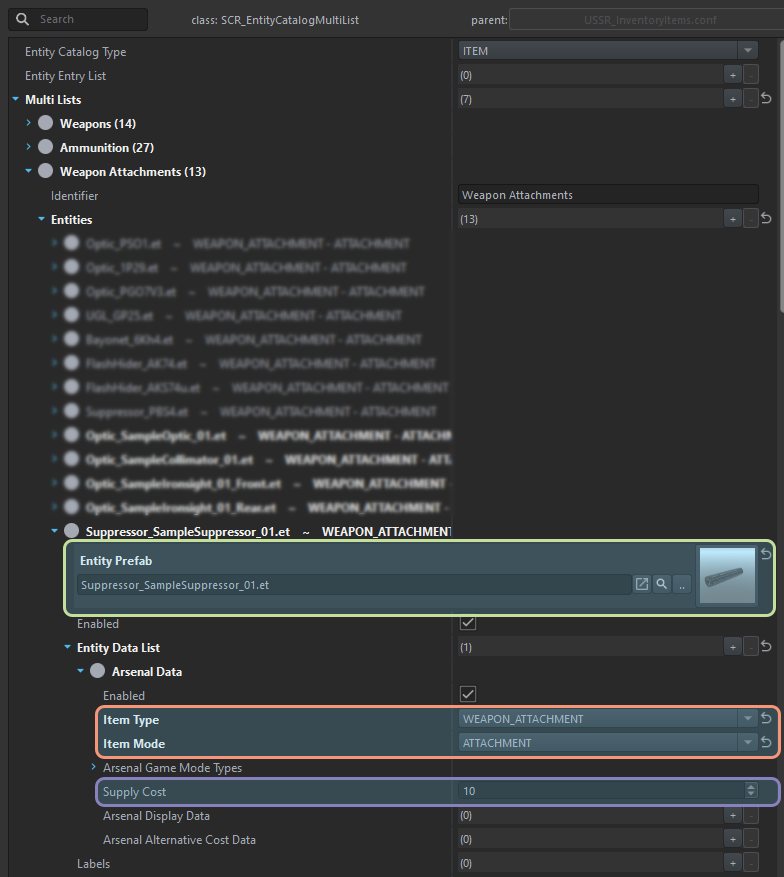Toggle the Arsenal Data Enabled checkbox

coord(467,695)
